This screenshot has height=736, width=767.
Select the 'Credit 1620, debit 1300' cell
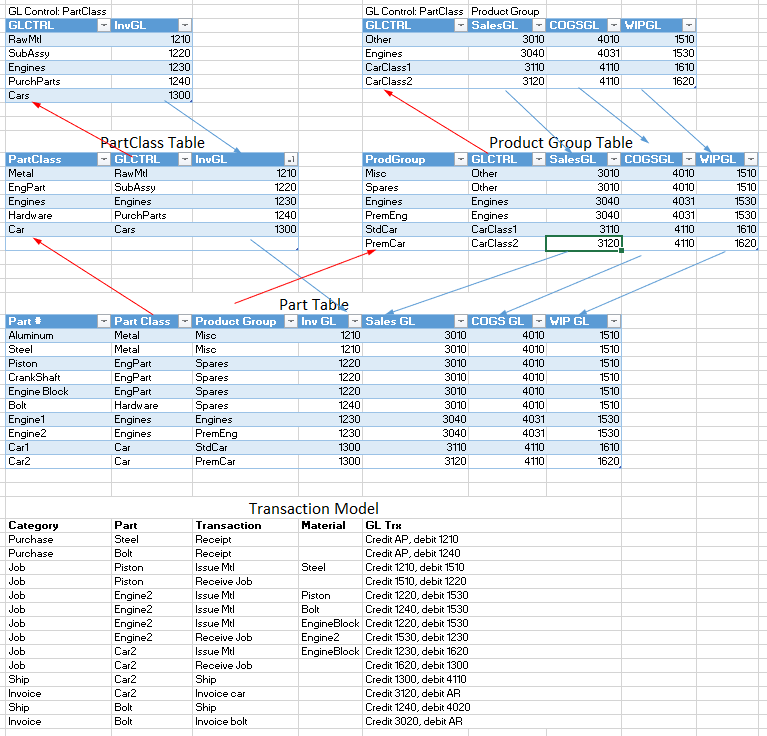417,666
